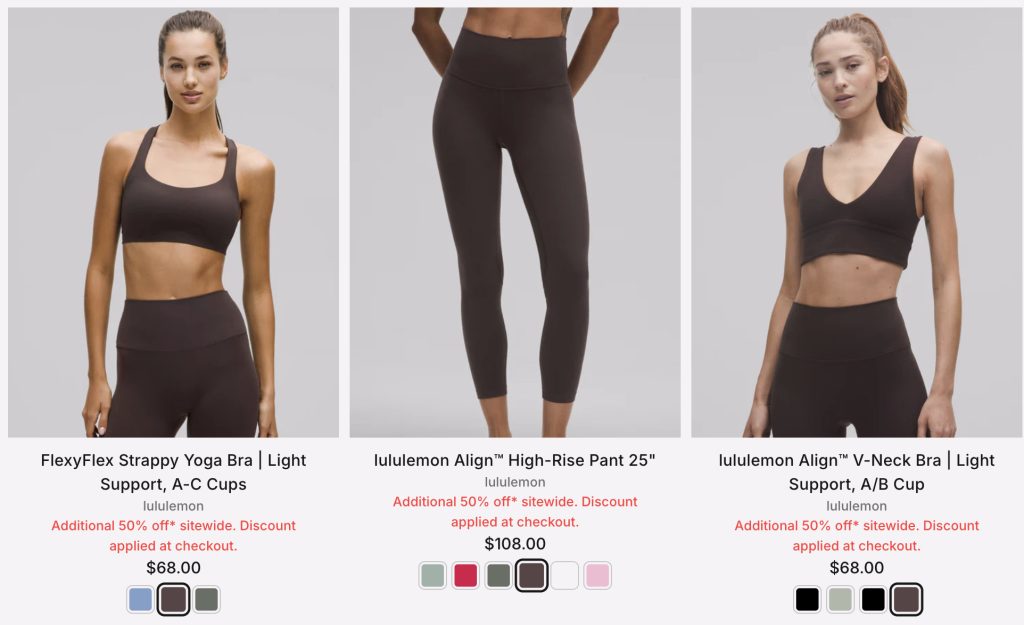1024x625 pixels.
Task: Click lululemon brand name under the High-Rise Pant
Action: pyautogui.click(x=515, y=482)
